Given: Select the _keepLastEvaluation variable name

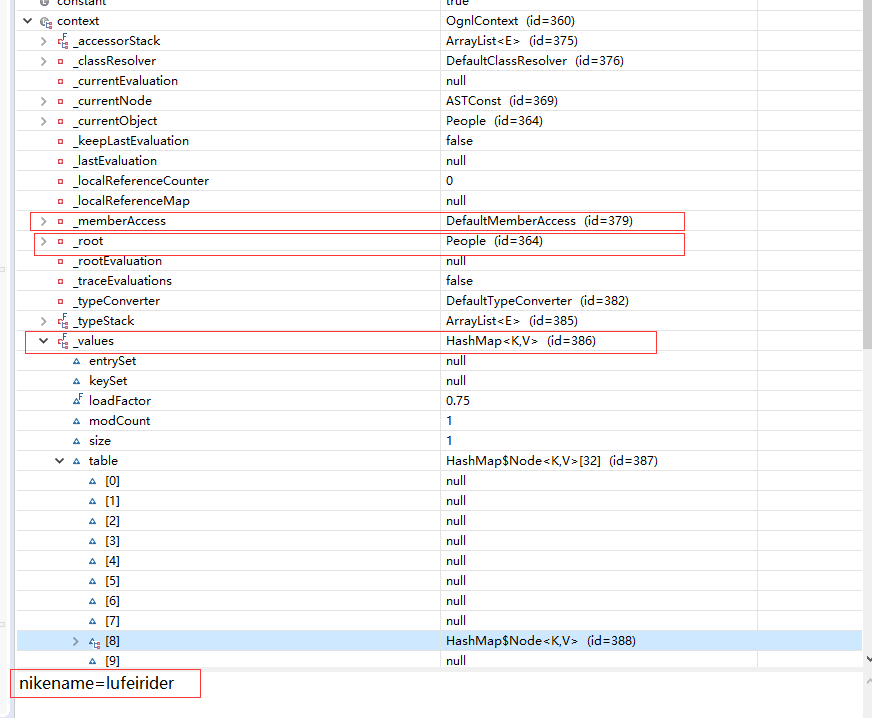Looking at the screenshot, I should coord(131,141).
